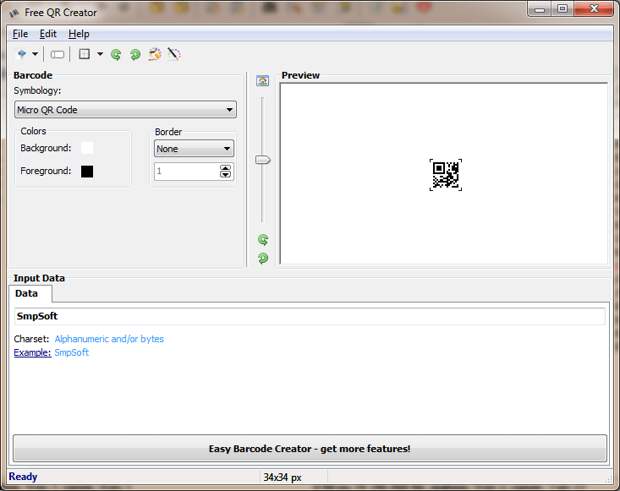The image size is (620, 491).
Task: Decrease border width with the down arrow
Action: click(225, 175)
